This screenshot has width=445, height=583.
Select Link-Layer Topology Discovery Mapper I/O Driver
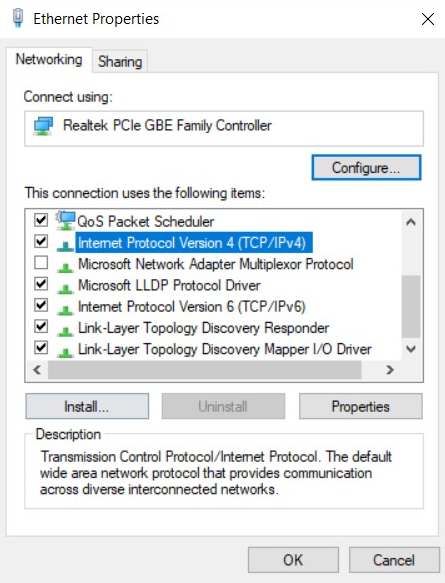225,349
